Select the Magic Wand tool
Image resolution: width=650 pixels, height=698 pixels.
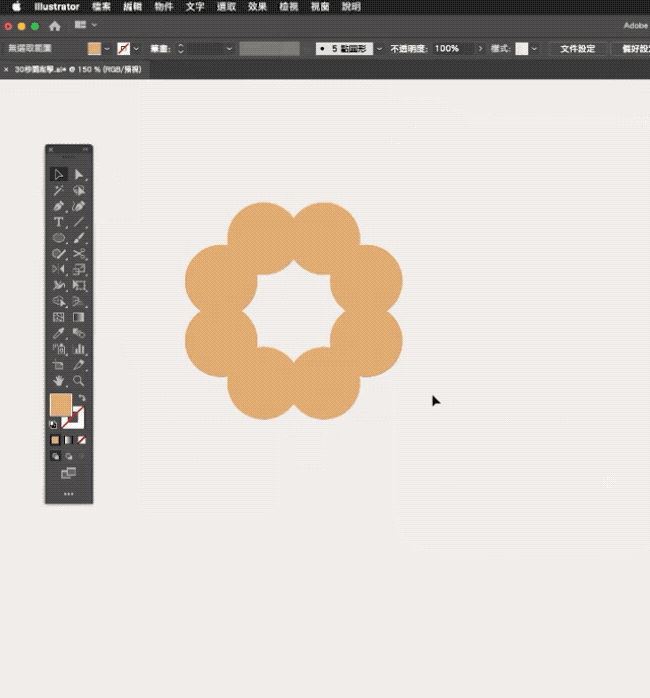[59, 190]
